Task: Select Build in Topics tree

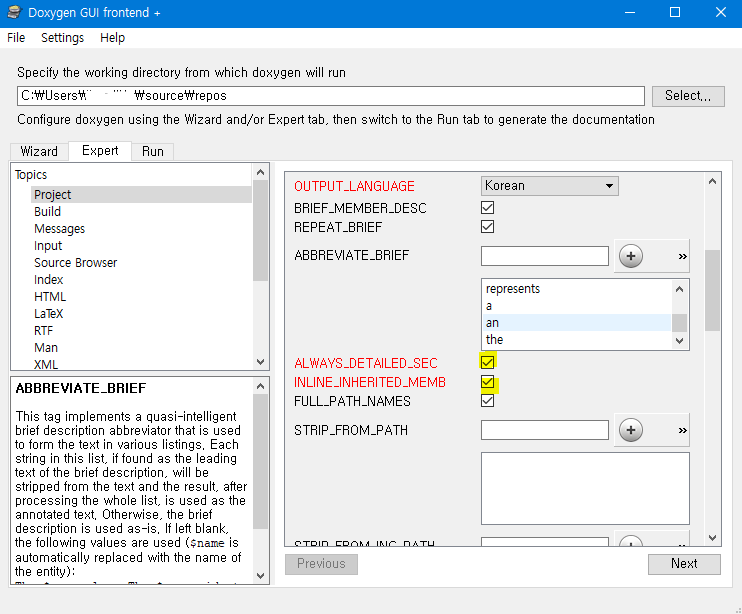Action: pos(47,211)
